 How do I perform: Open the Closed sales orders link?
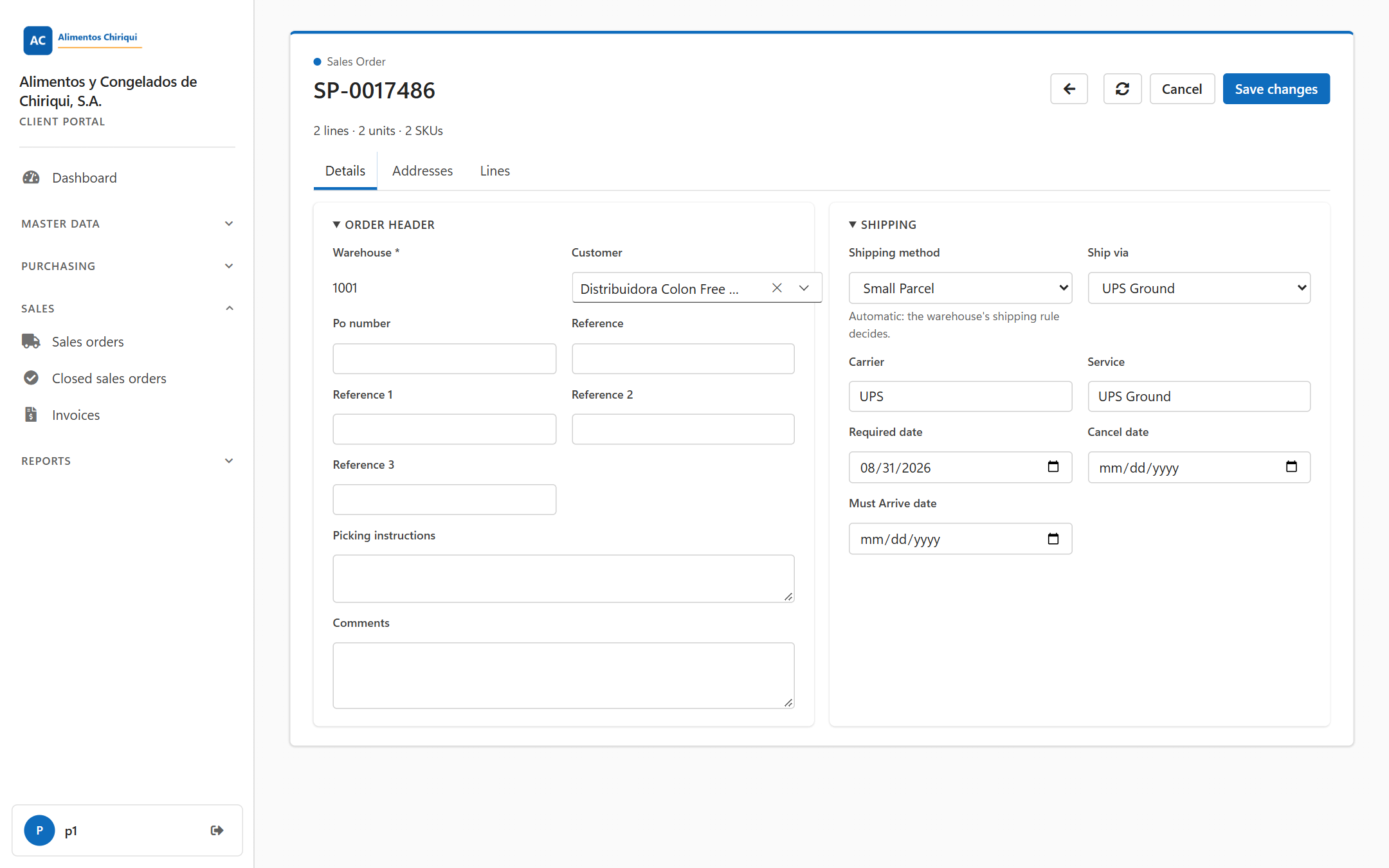tap(109, 378)
